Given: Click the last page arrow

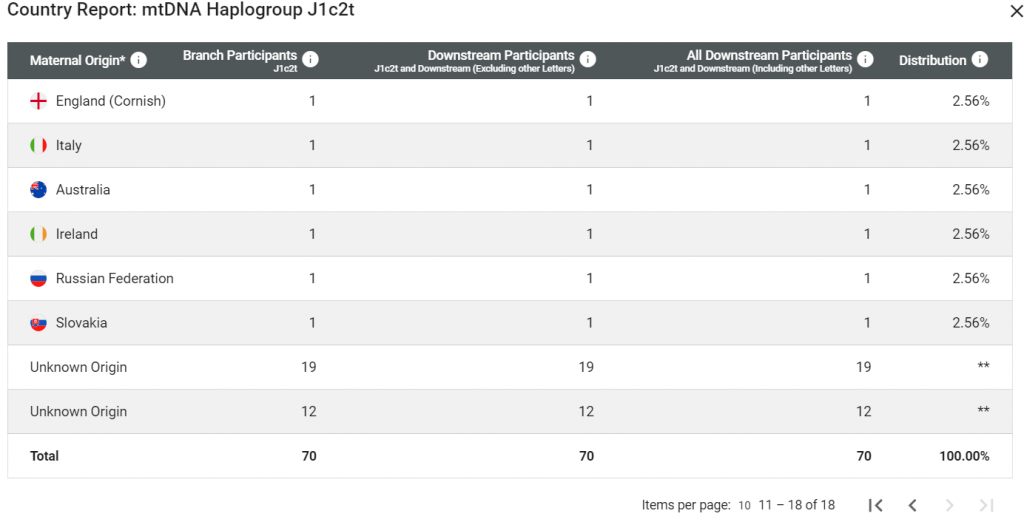Looking at the screenshot, I should [986, 505].
